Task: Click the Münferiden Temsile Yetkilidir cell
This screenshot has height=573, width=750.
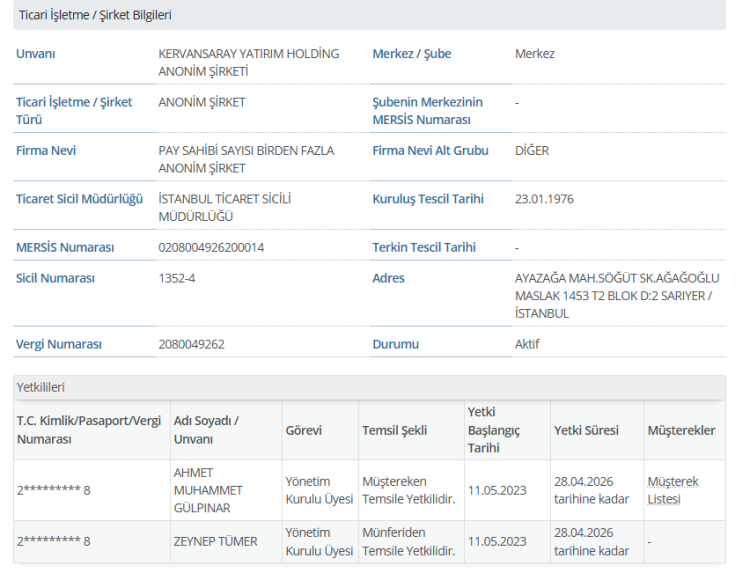Action: point(408,541)
